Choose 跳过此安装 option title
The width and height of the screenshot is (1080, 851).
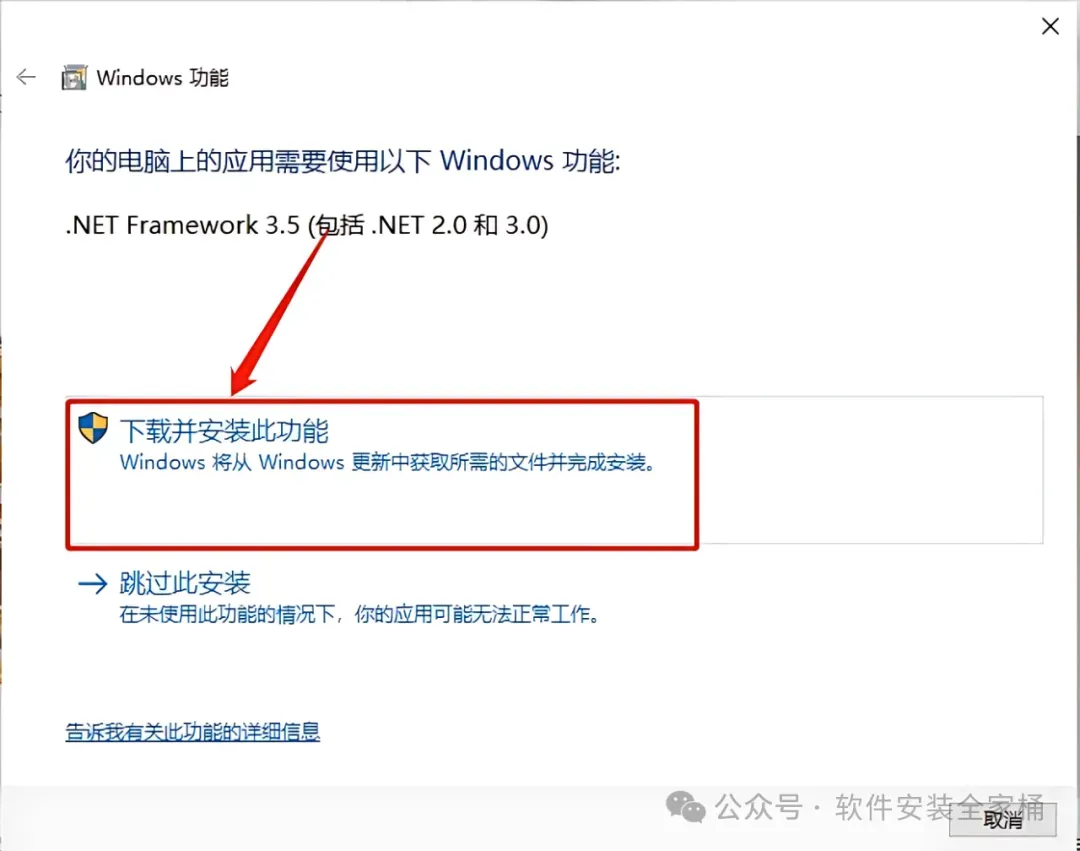(185, 583)
